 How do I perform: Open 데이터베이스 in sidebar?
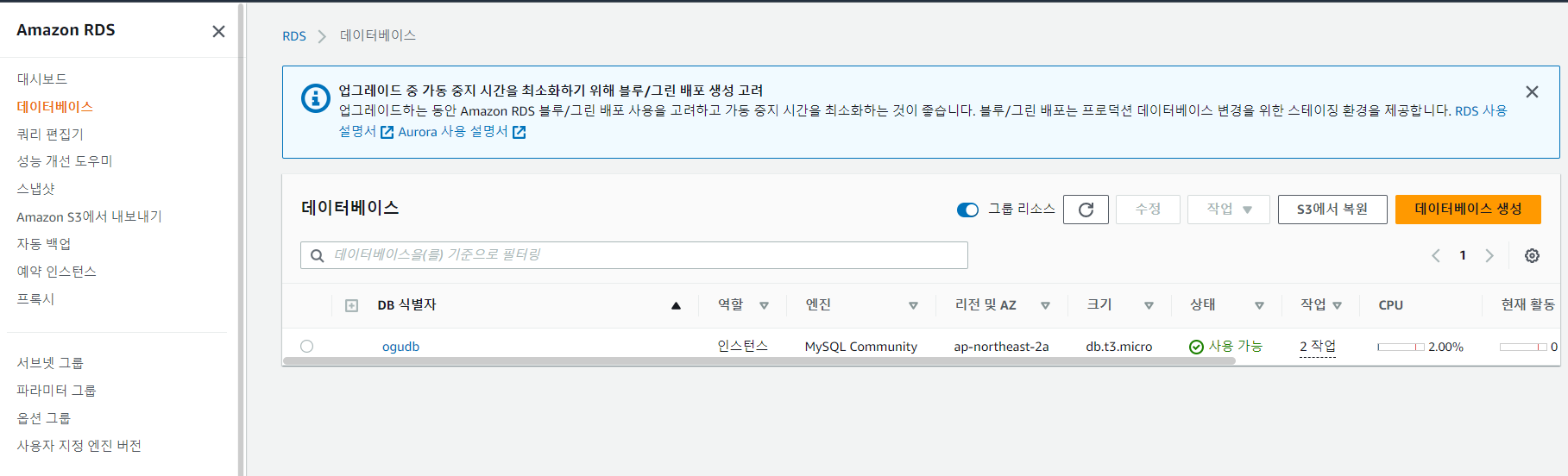pyautogui.click(x=54, y=106)
